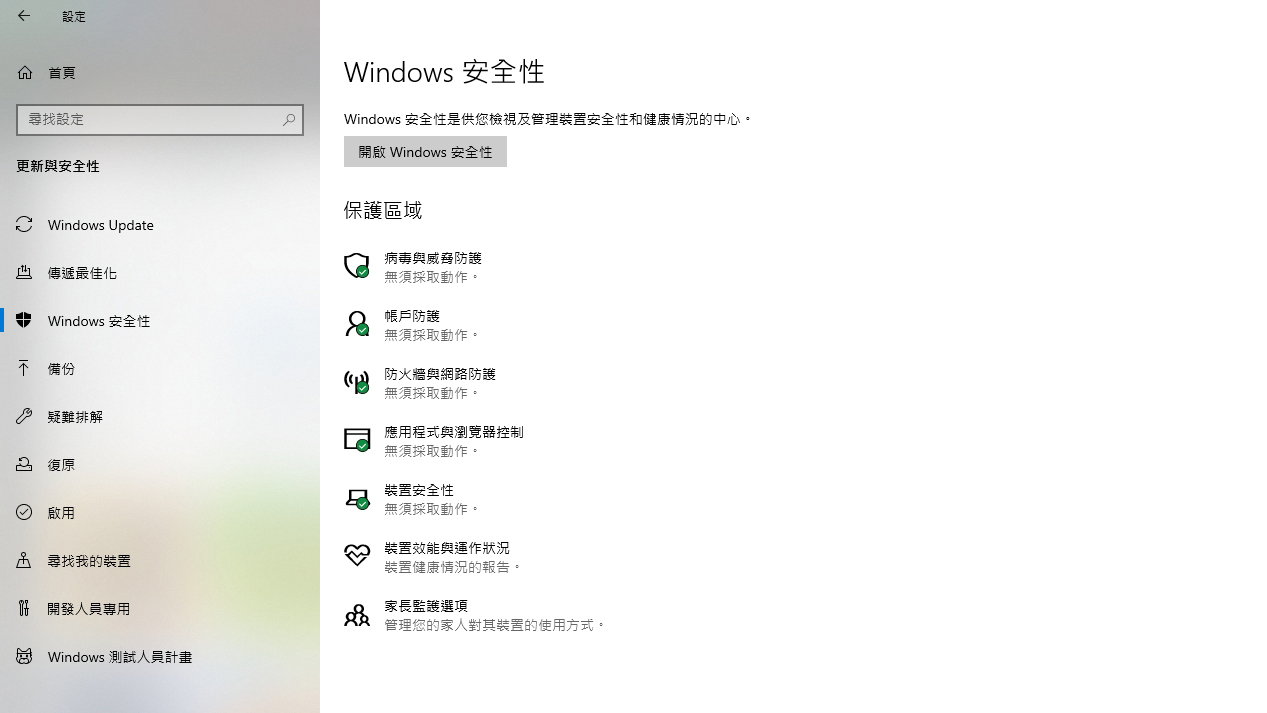Image resolution: width=1267 pixels, height=713 pixels.
Task: Open 裝置效能與運作狀況 report
Action: coord(434,556)
